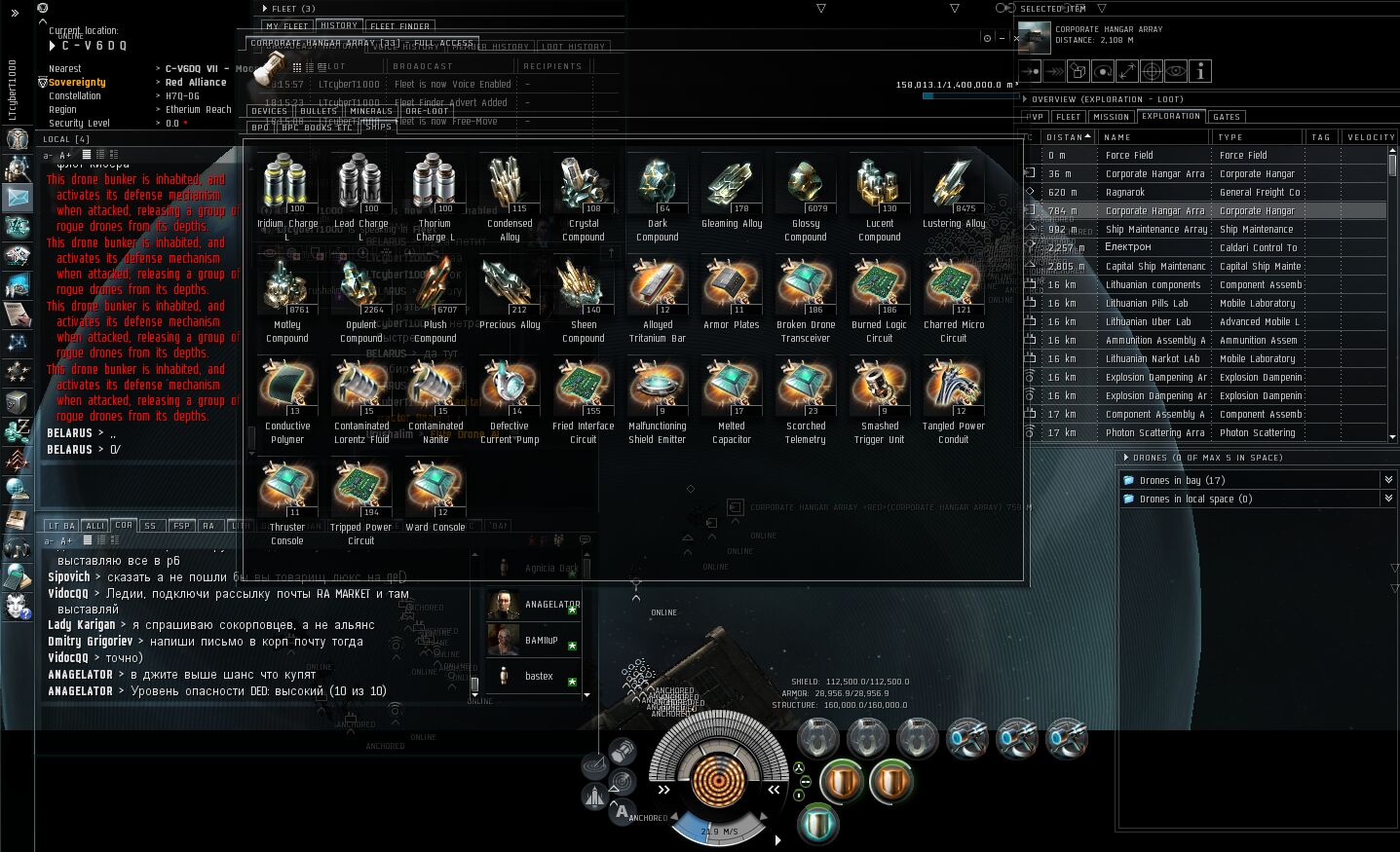Toggle the topmost small HUD options circle
Viewport: 1400px width, 852px height.
800,767
